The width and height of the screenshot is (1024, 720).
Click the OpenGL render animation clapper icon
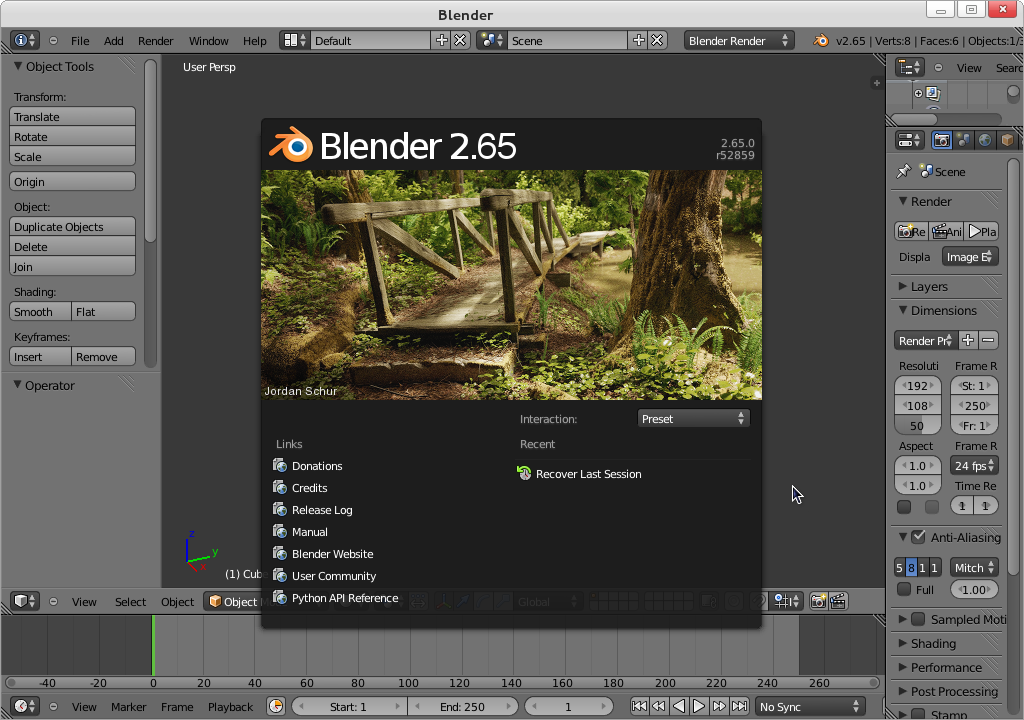(x=838, y=601)
